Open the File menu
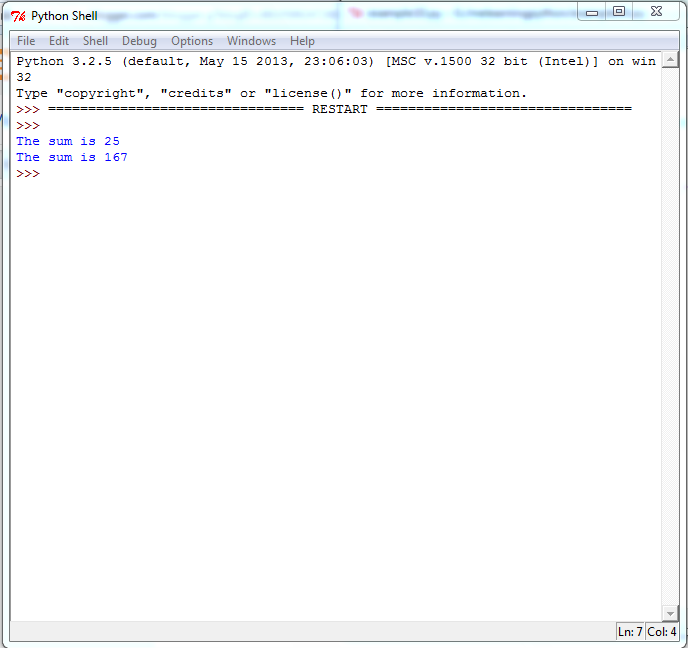Image resolution: width=688 pixels, height=648 pixels. coord(26,41)
